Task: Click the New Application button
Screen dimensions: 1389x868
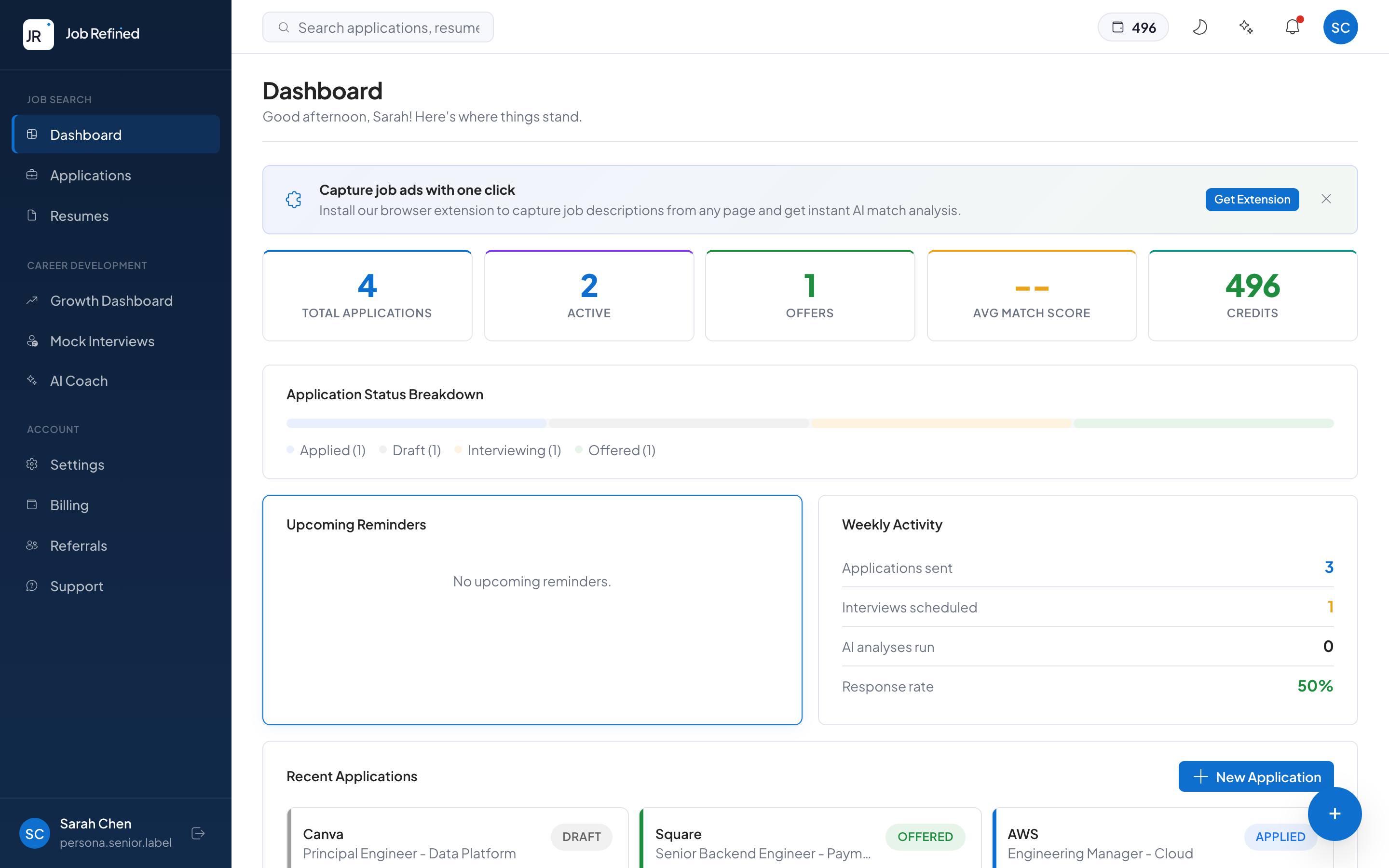Action: point(1255,776)
